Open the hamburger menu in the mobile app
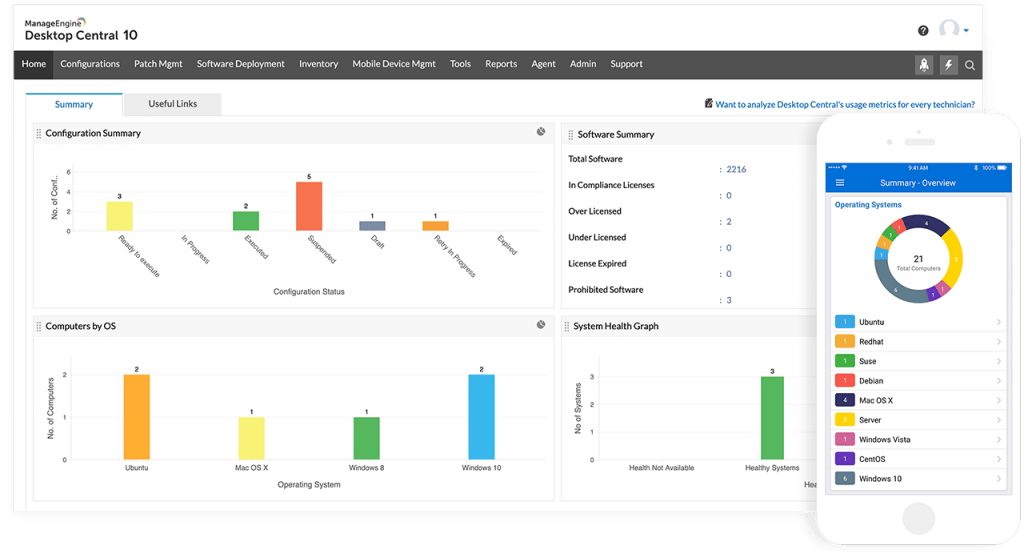Image resolution: width=1024 pixels, height=558 pixels. pos(840,183)
